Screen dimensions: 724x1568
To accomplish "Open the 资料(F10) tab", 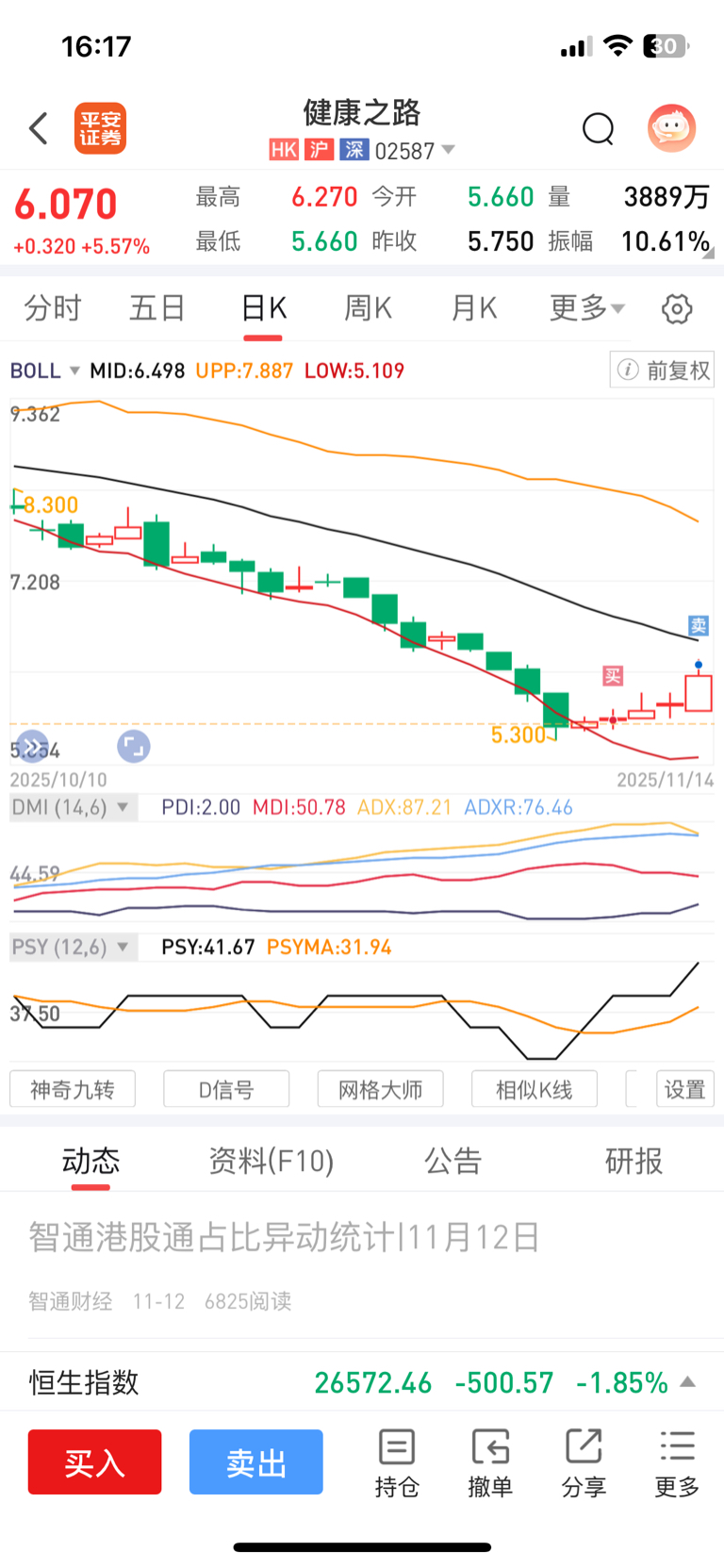I will [271, 1161].
